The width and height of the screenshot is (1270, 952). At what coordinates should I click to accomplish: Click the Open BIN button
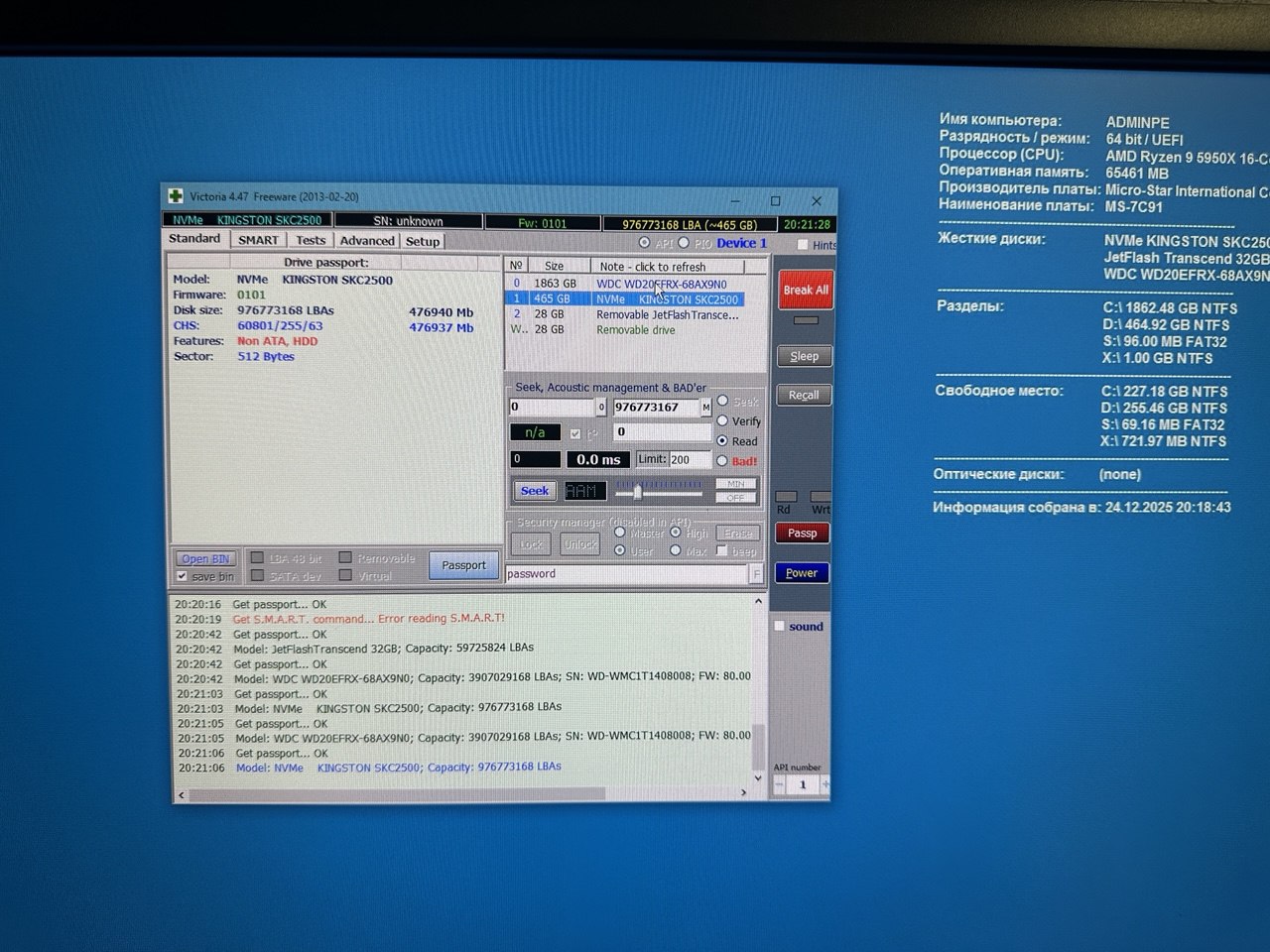(205, 558)
